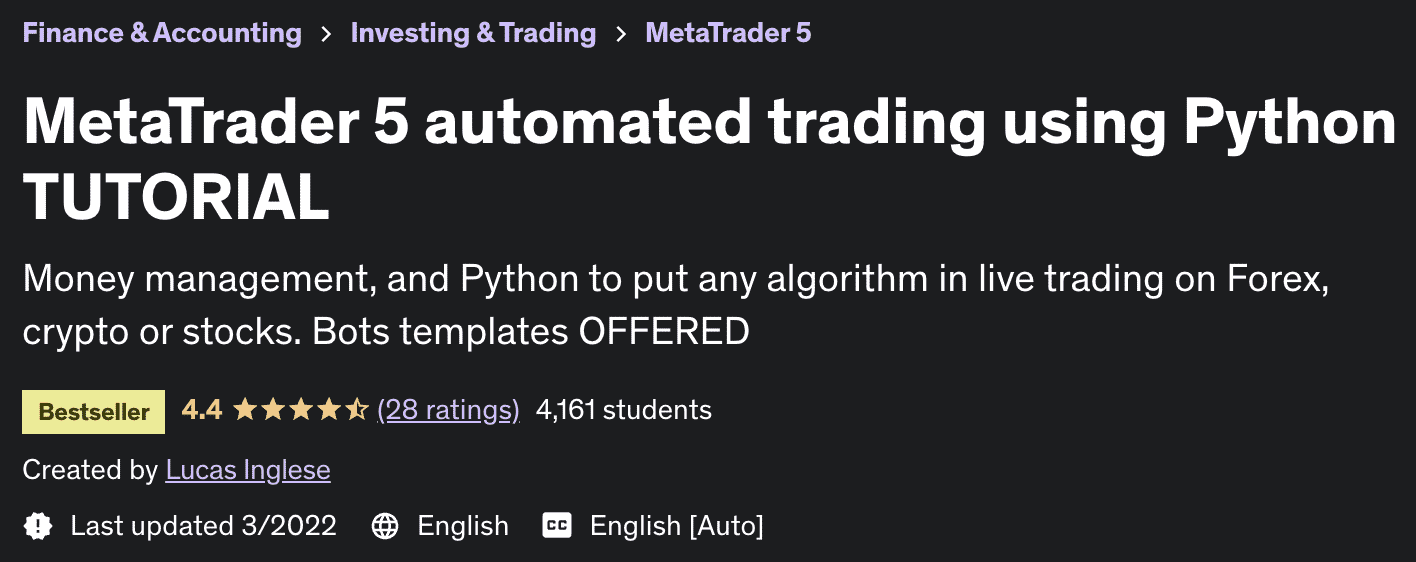Image resolution: width=1416 pixels, height=562 pixels.
Task: Click chevron after Finance & Accounting
Action: 326,34
